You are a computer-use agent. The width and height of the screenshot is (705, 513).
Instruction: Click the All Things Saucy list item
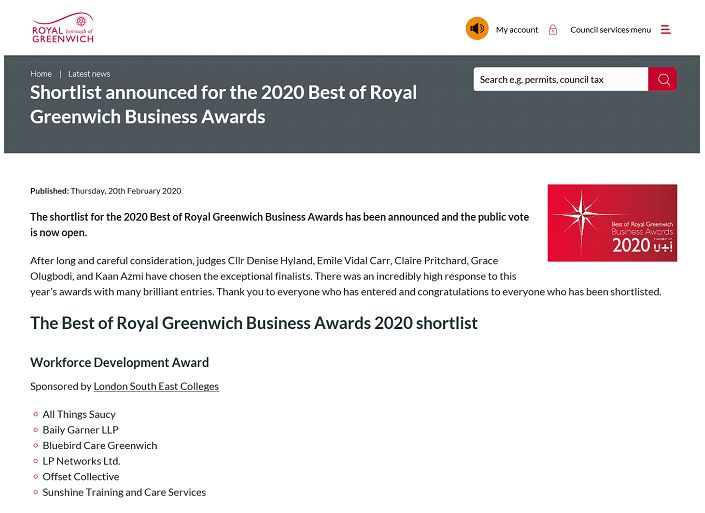(79, 414)
